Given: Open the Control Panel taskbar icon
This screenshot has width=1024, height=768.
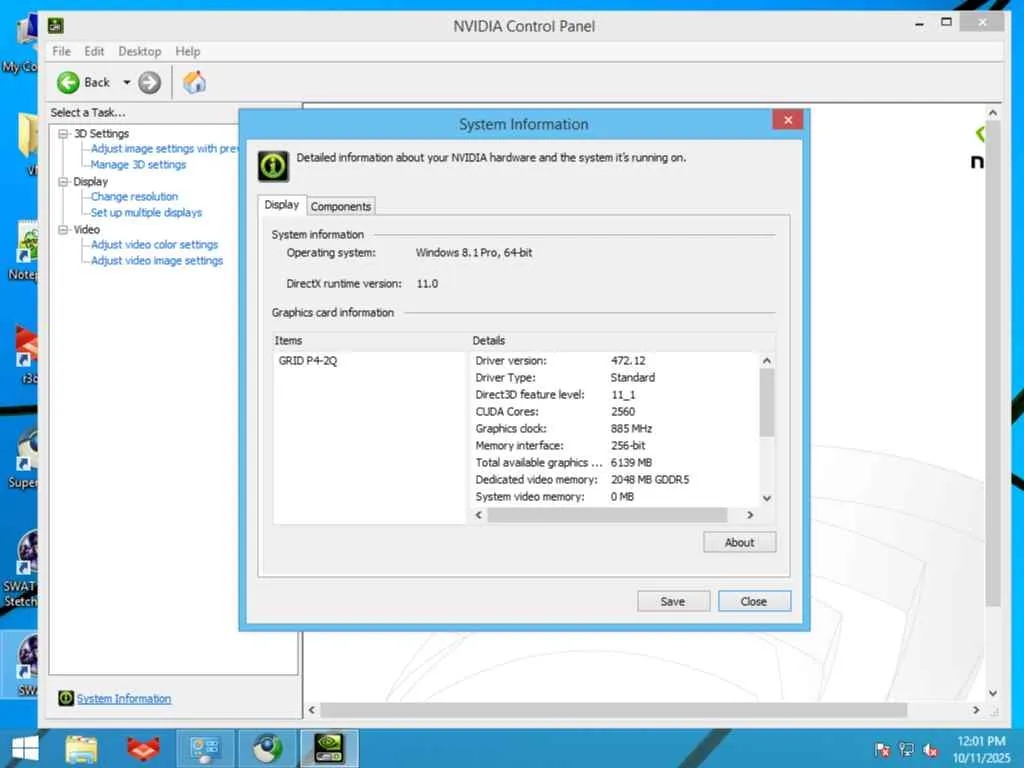Looking at the screenshot, I should (x=205, y=748).
